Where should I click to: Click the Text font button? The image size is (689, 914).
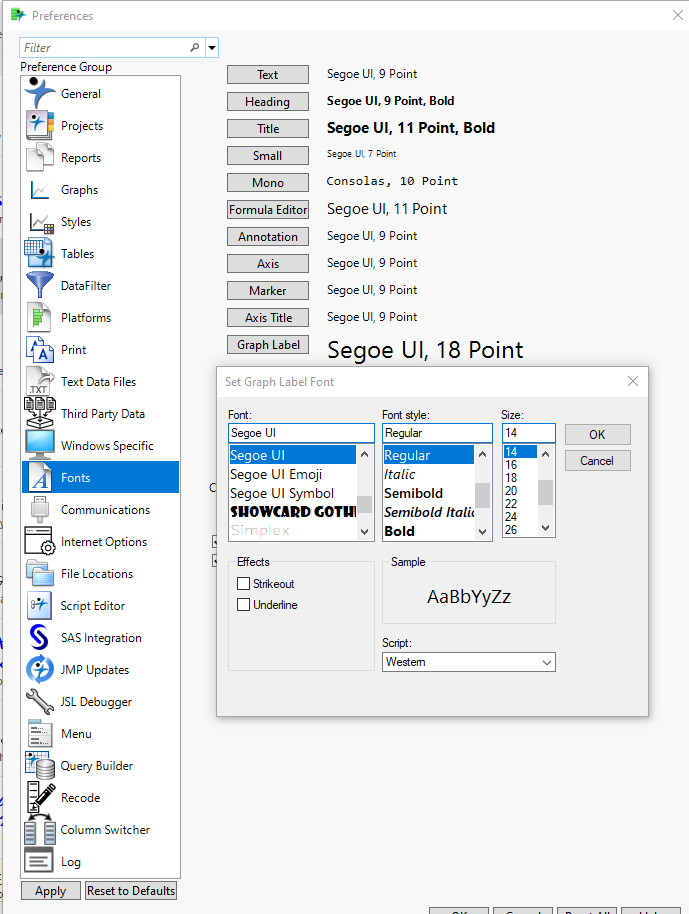268,75
